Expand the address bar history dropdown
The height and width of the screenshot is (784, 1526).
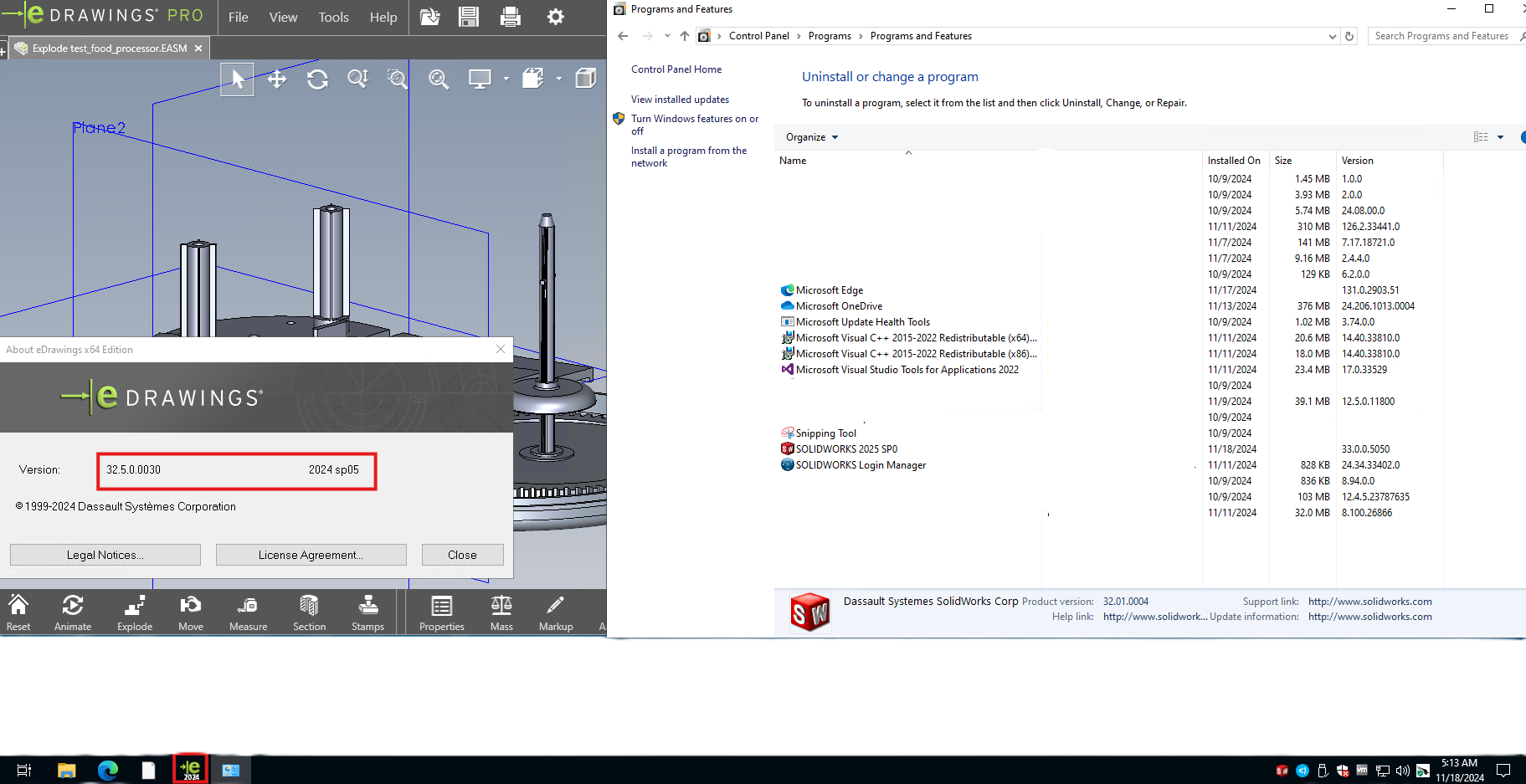point(1334,36)
